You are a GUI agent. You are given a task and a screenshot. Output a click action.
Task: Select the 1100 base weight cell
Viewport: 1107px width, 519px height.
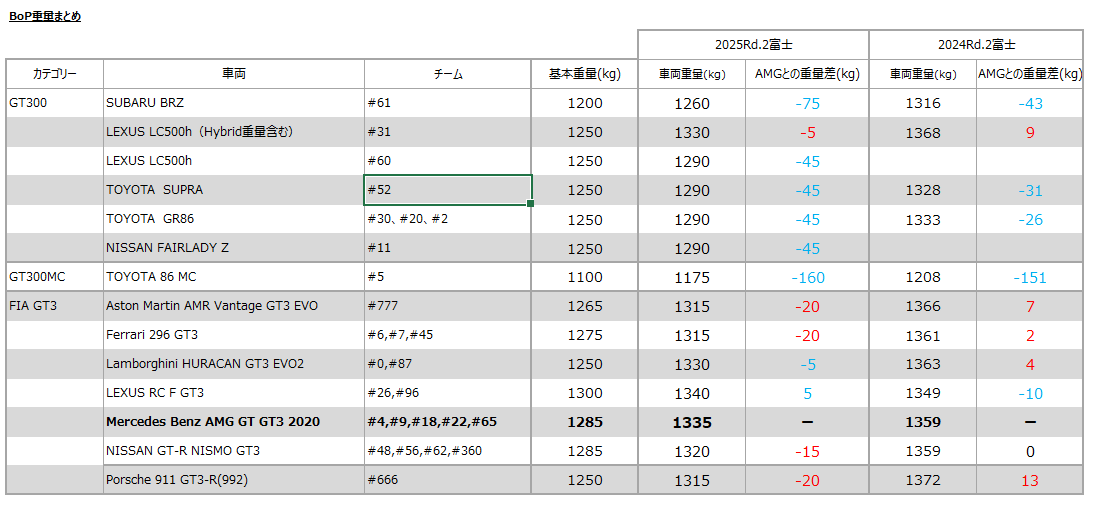click(x=584, y=277)
